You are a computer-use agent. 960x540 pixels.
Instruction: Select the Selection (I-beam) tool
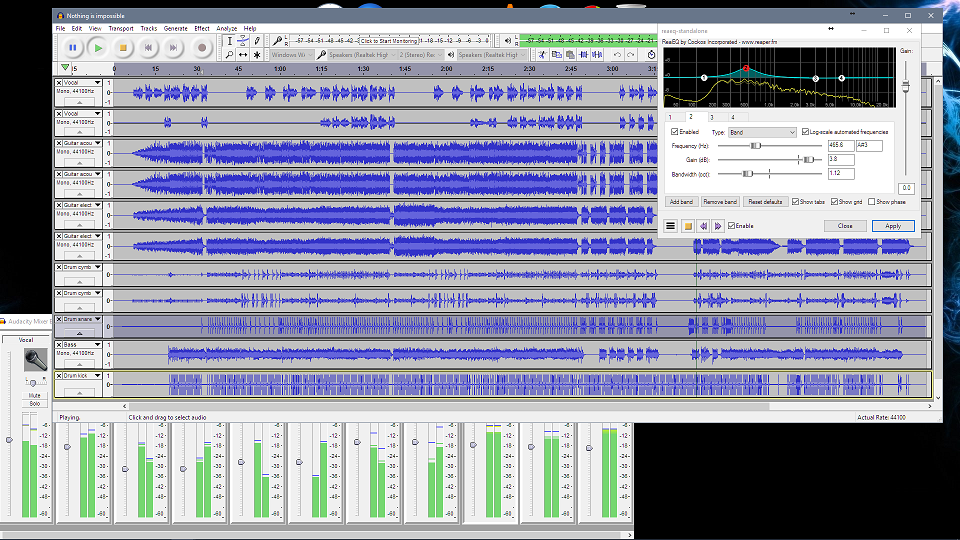pyautogui.click(x=230, y=41)
